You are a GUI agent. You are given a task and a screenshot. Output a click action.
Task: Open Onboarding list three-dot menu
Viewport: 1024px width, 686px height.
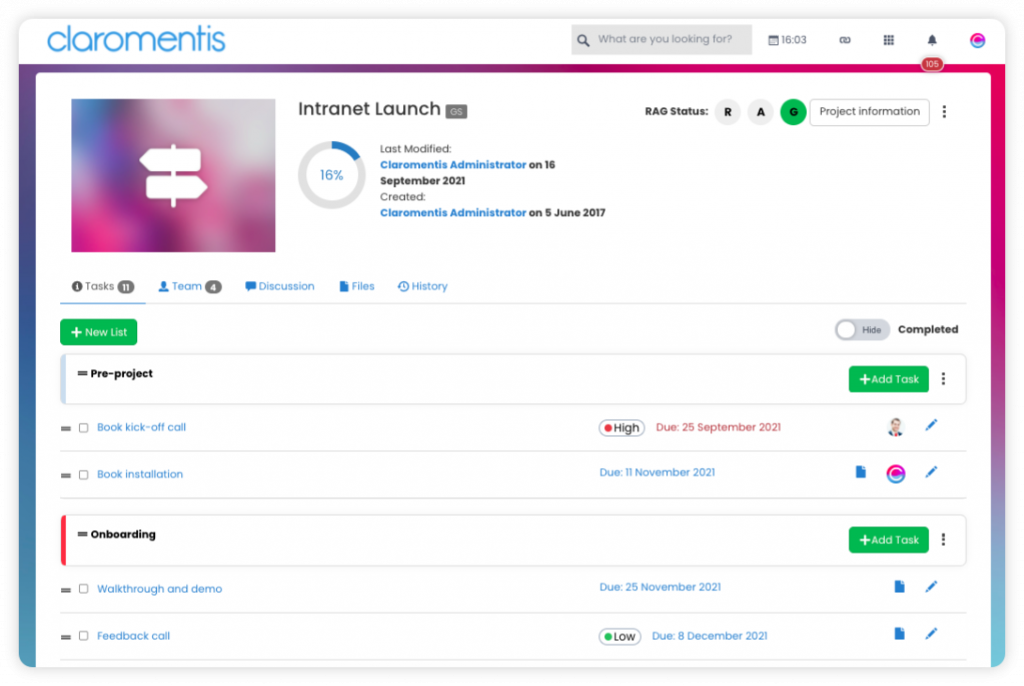(x=943, y=540)
